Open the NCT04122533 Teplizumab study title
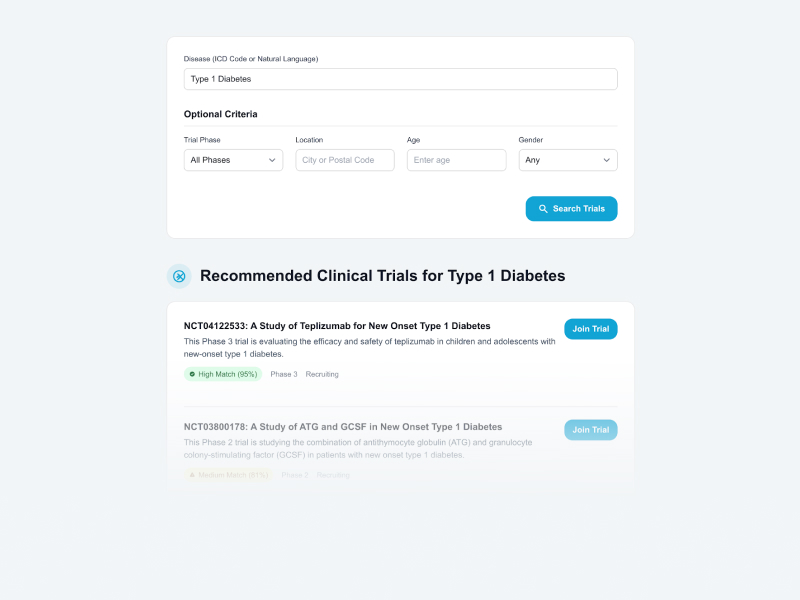This screenshot has width=800, height=600. [337, 326]
